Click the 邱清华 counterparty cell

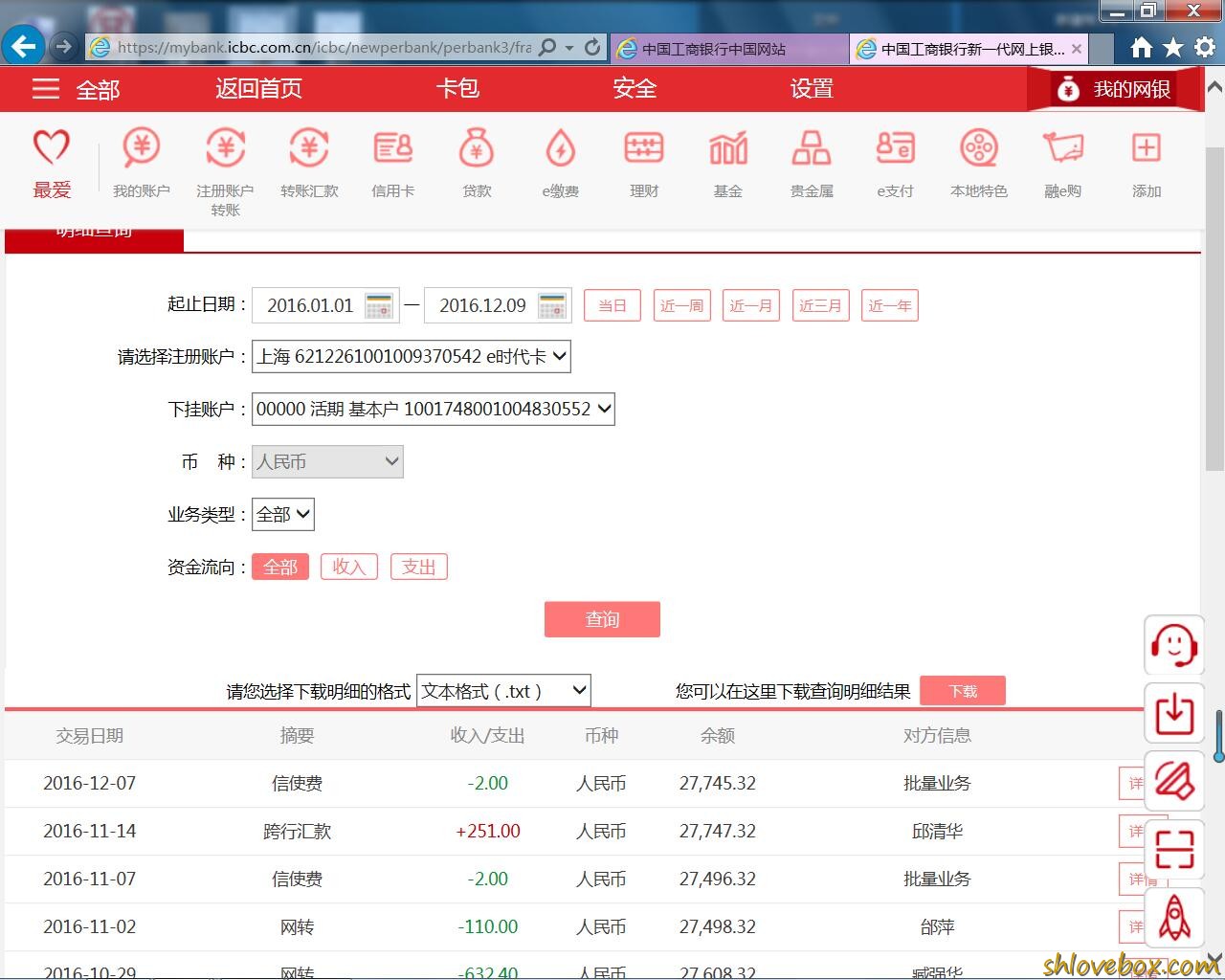coord(937,831)
